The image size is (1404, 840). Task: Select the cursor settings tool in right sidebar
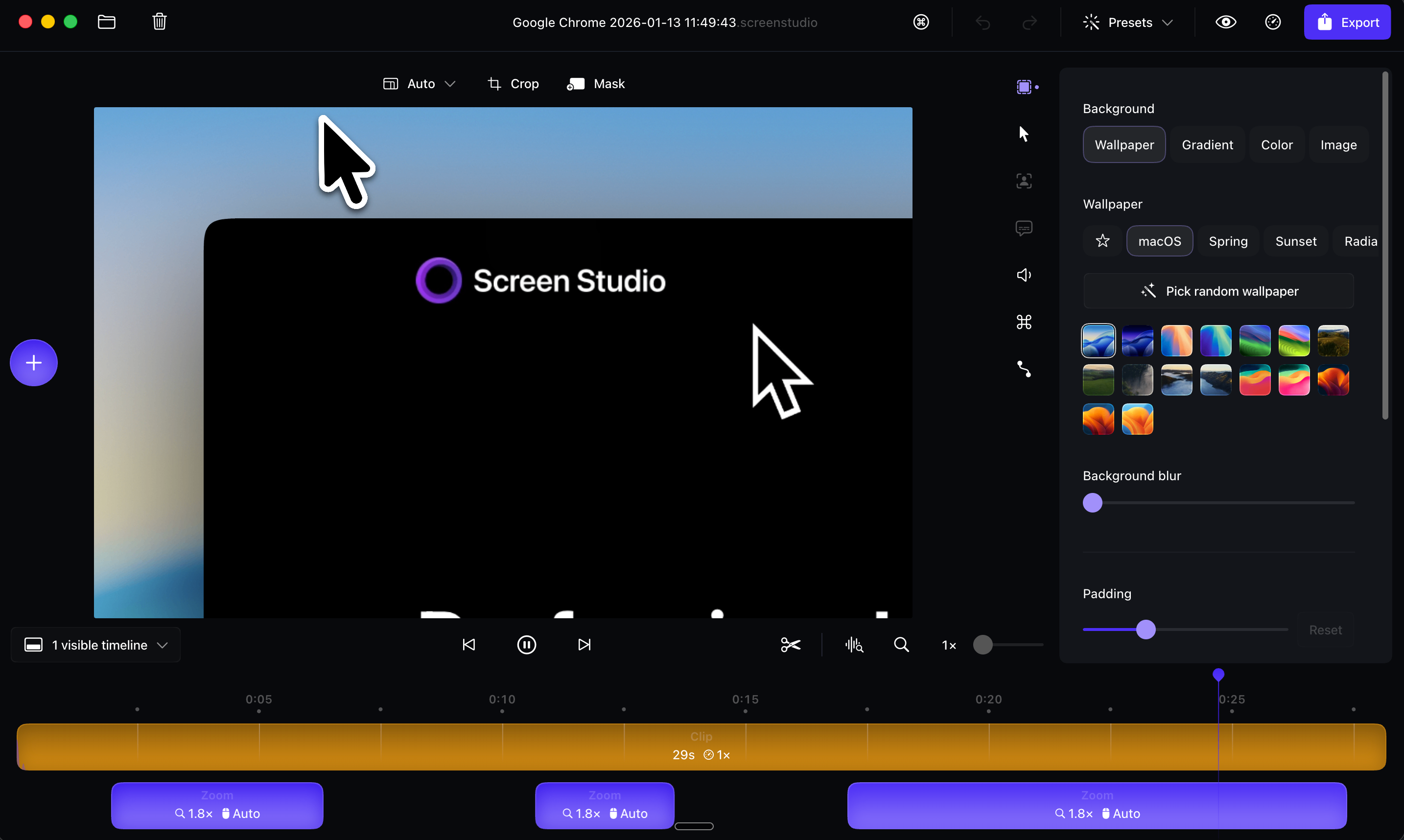pos(1023,134)
